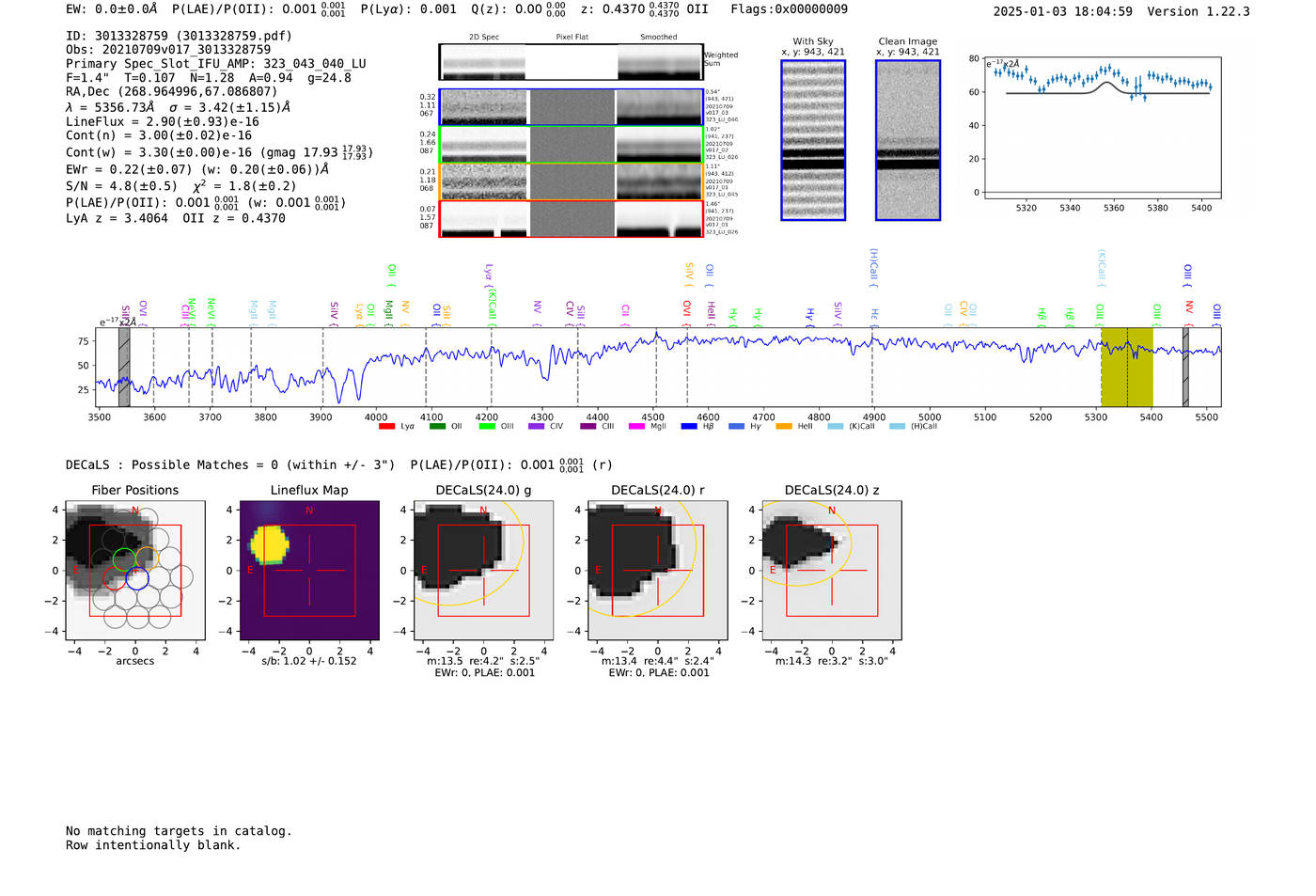1316x896 pixels.
Task: Click the blue fiber circle
Action: click(137, 578)
